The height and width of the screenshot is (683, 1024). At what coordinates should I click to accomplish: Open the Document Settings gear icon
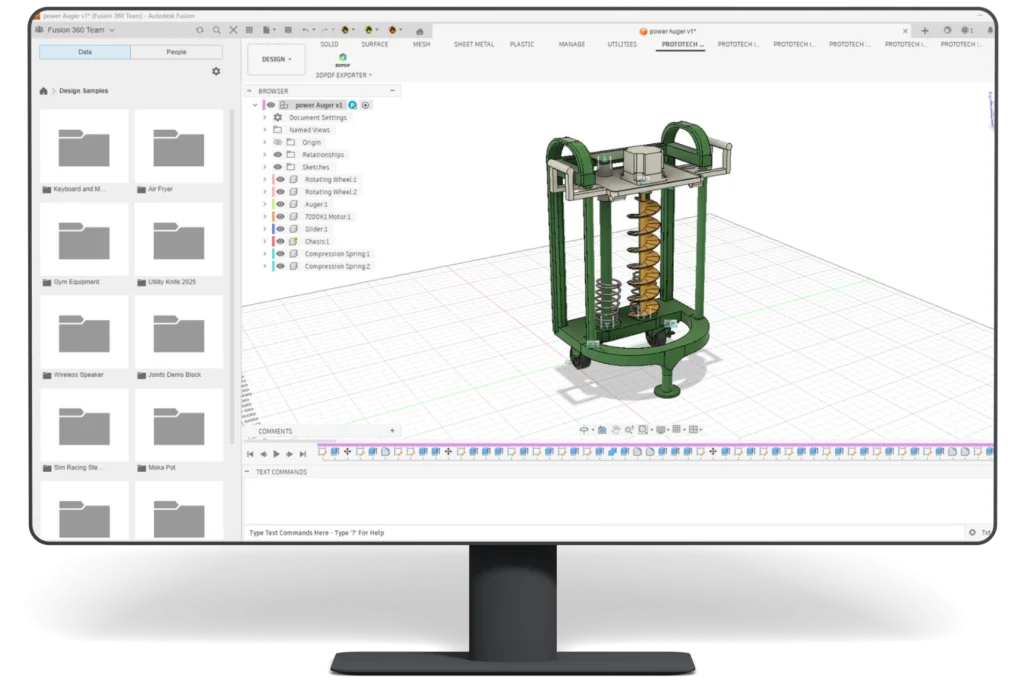click(276, 118)
